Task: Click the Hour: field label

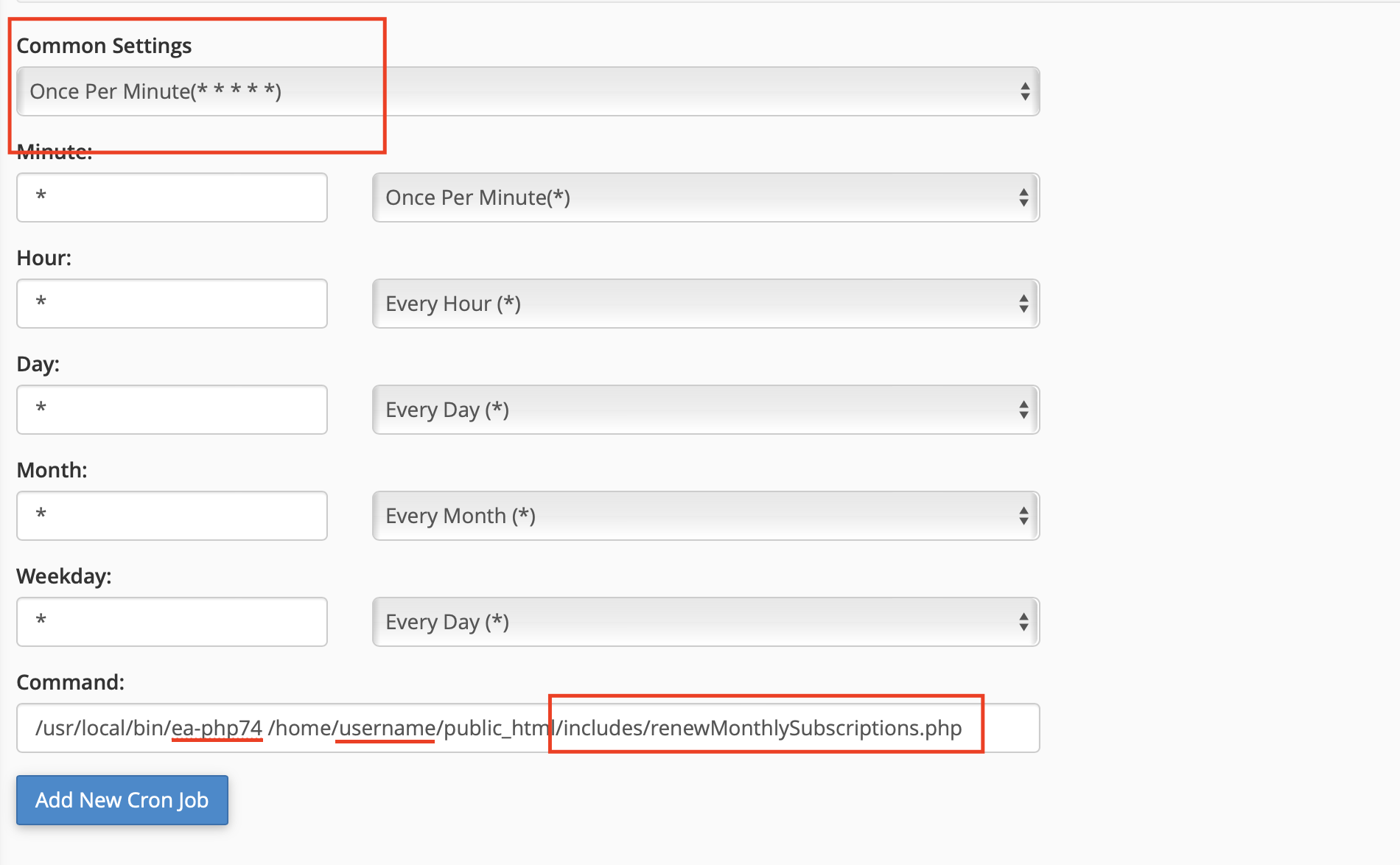Action: click(x=44, y=258)
